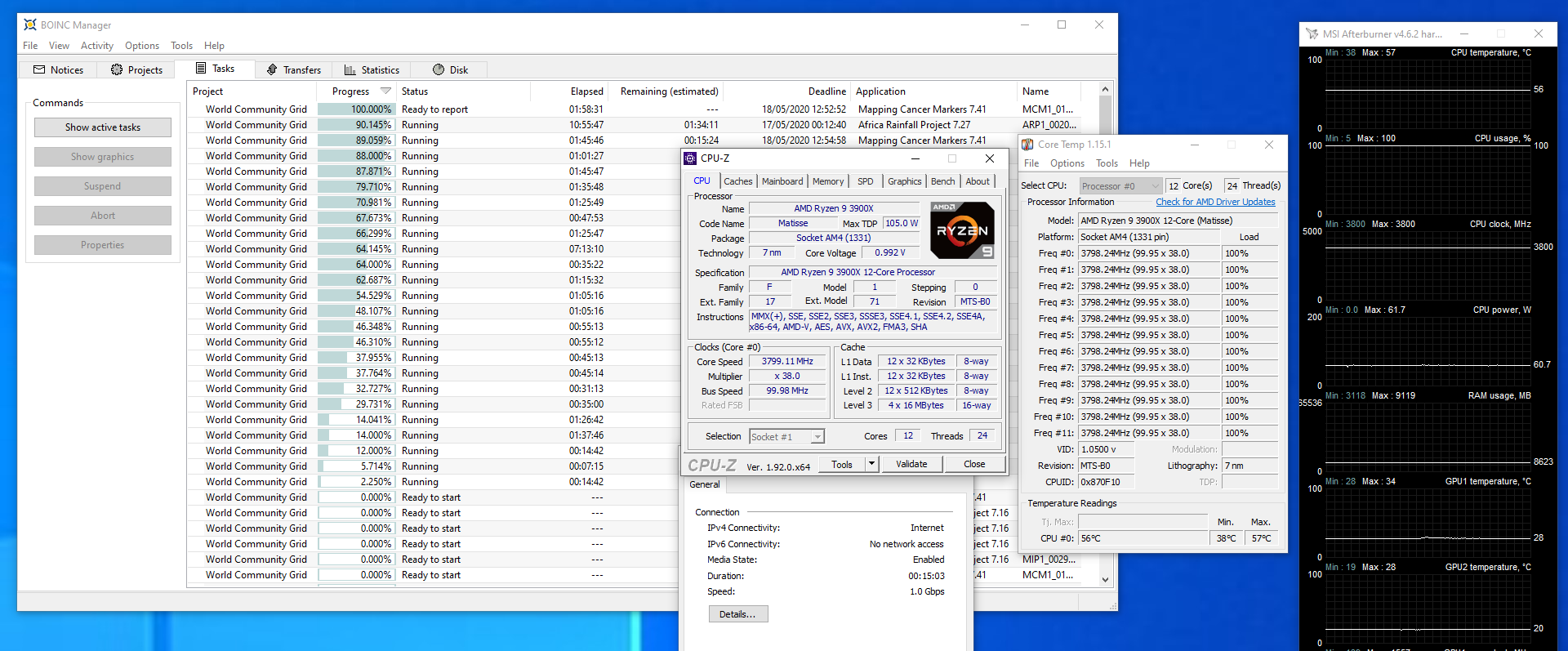Sort tasks by Deadline column header
This screenshot has width=1568, height=651.
pyautogui.click(x=787, y=91)
